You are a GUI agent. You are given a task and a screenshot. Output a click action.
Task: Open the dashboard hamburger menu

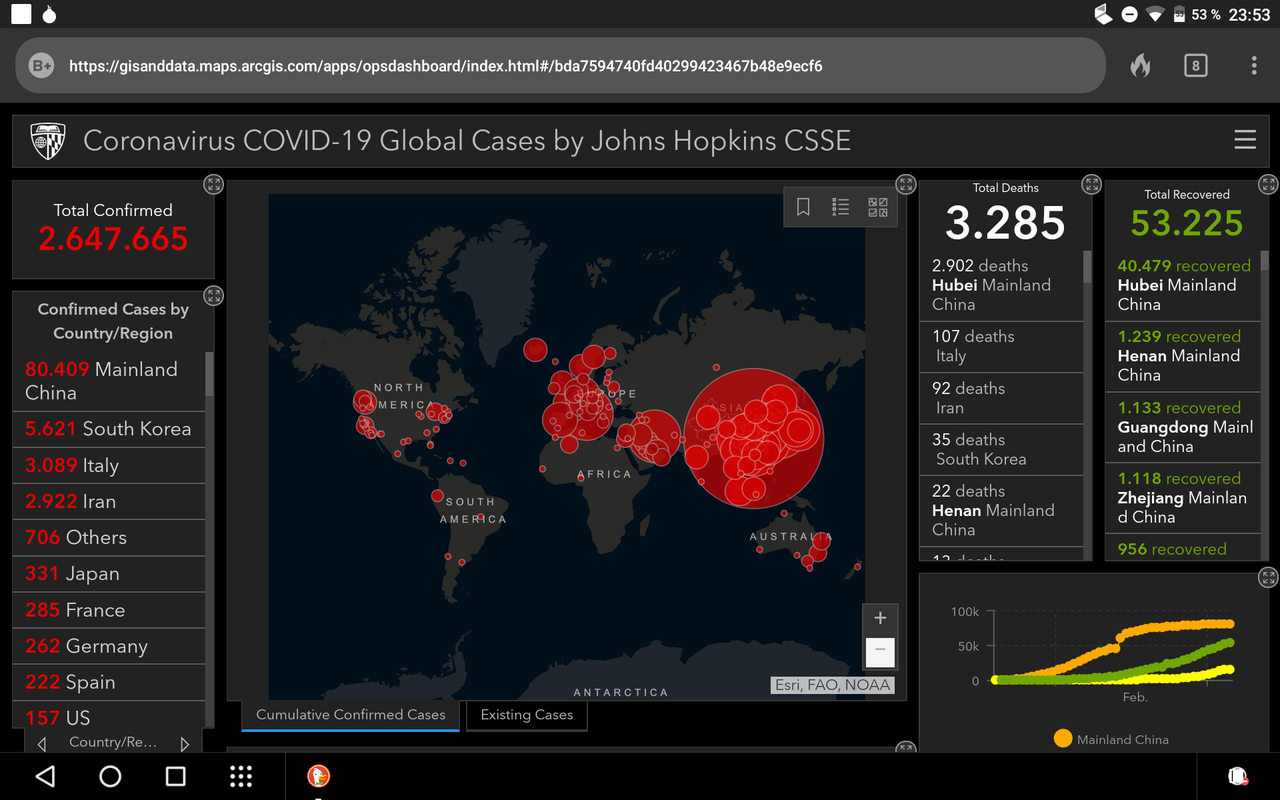point(1245,140)
